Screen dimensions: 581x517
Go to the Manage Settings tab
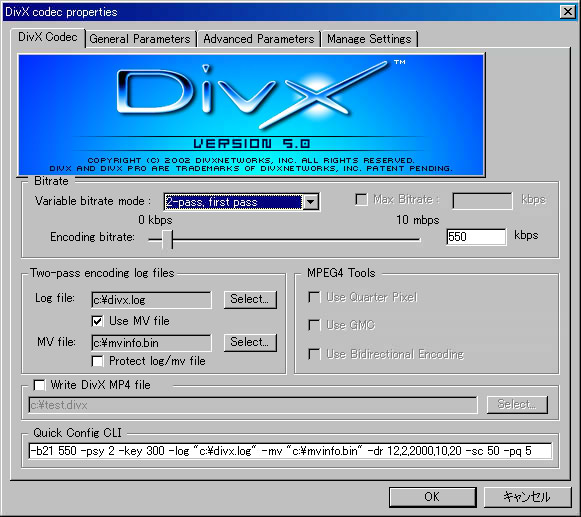tap(369, 39)
